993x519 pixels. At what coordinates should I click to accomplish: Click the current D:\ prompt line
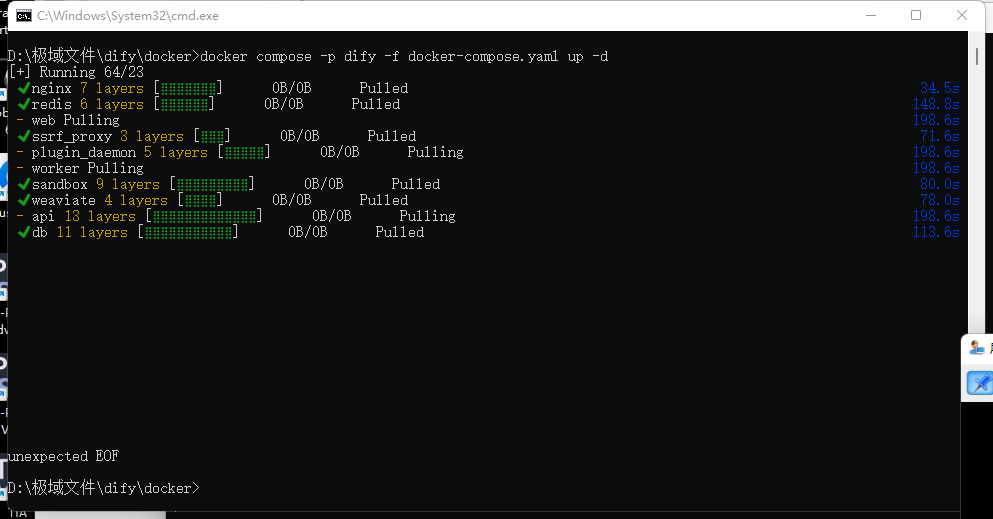pos(104,488)
